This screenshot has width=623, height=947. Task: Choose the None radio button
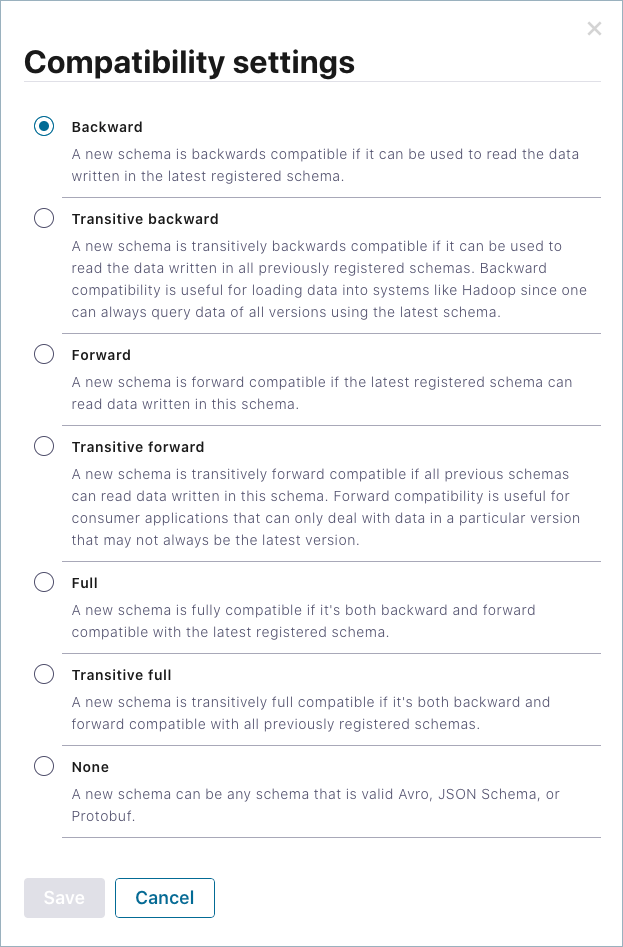point(44,767)
